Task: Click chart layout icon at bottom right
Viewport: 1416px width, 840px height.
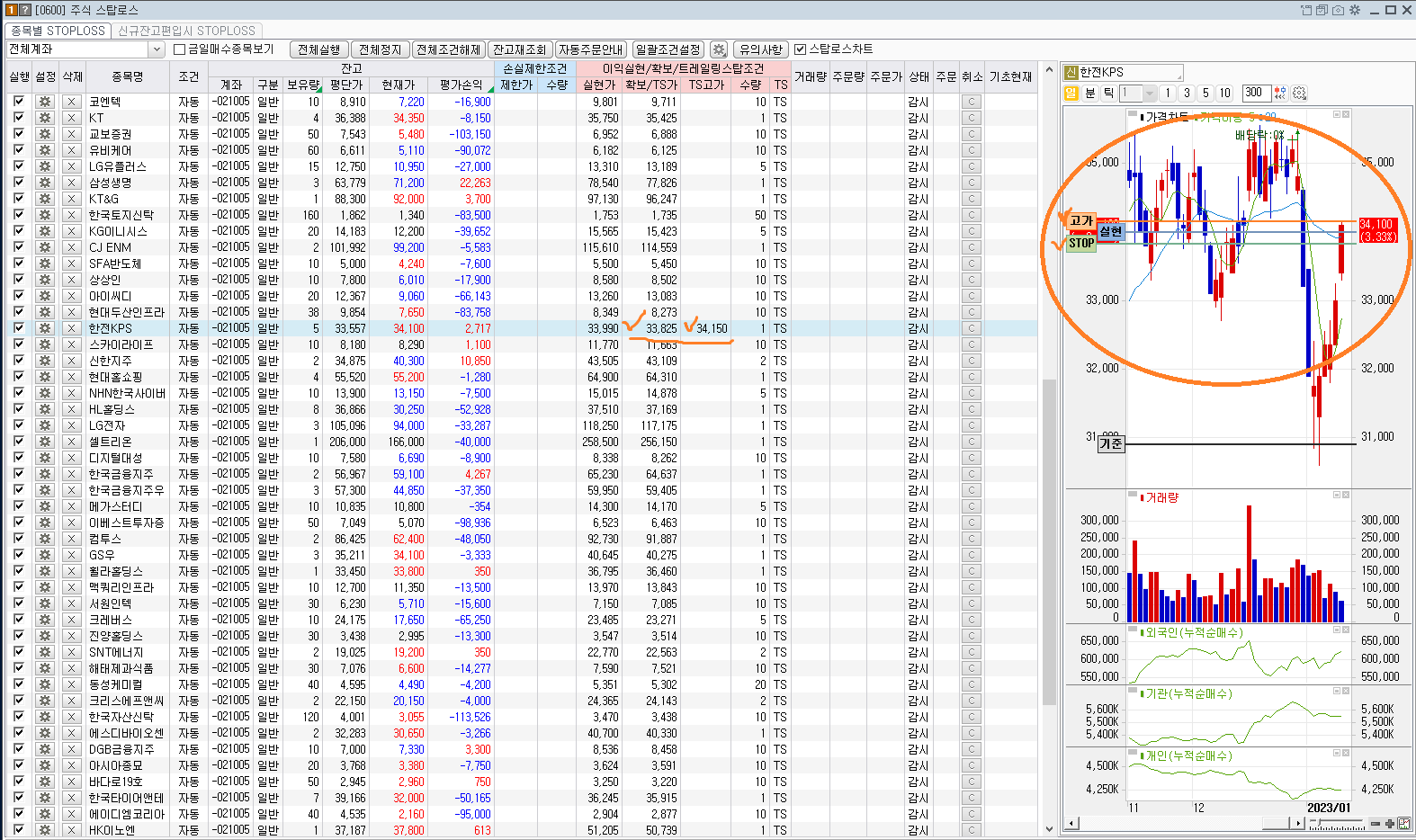Action: 1404,823
